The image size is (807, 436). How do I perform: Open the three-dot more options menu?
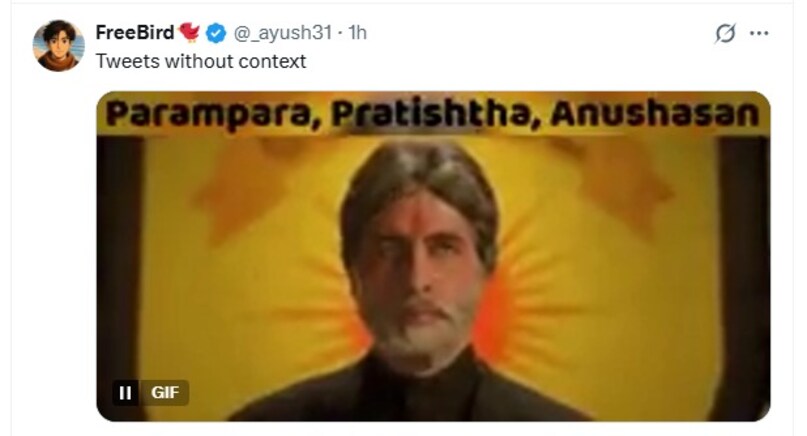click(759, 33)
